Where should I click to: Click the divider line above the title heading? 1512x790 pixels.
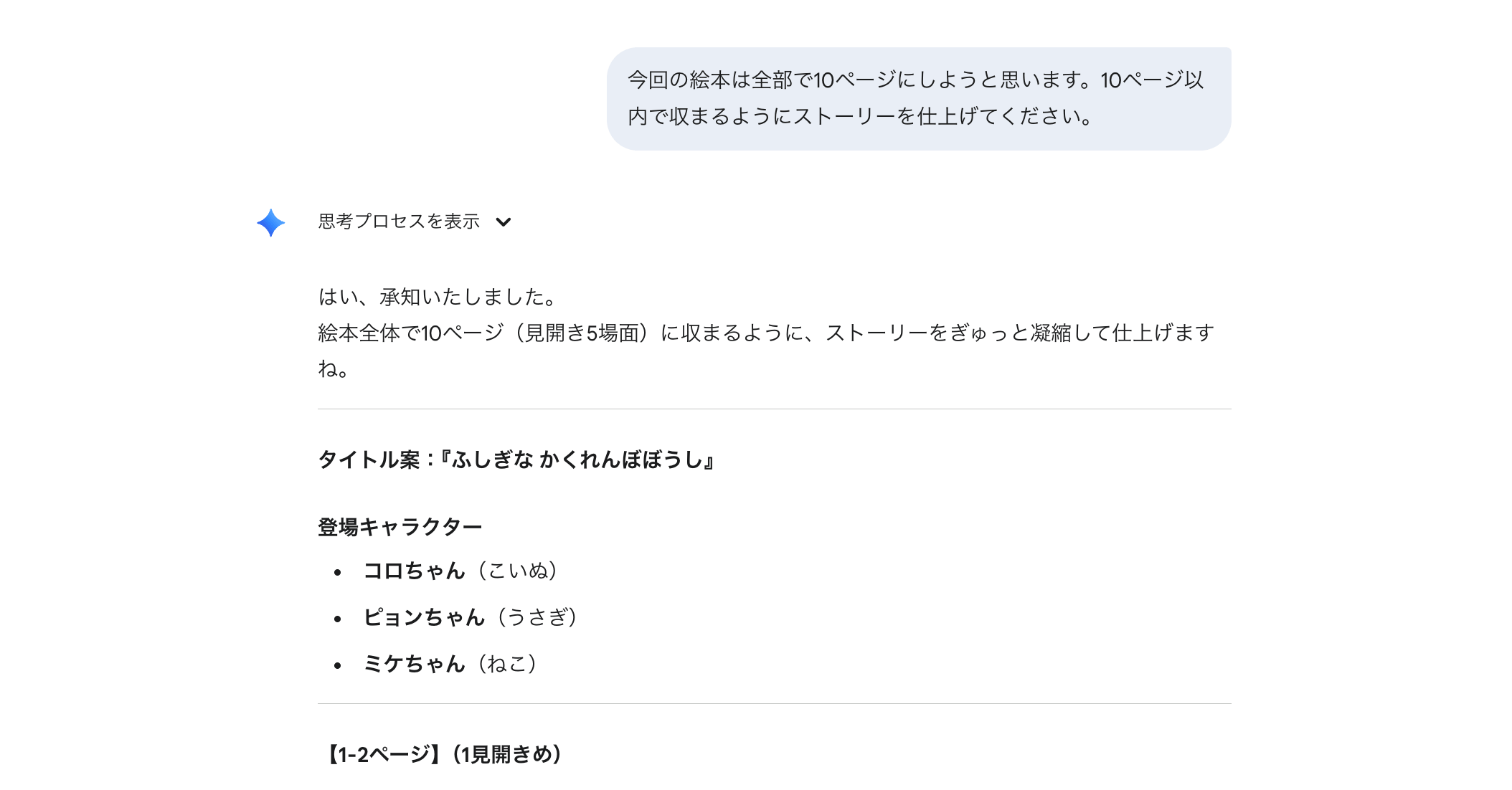pos(774,409)
